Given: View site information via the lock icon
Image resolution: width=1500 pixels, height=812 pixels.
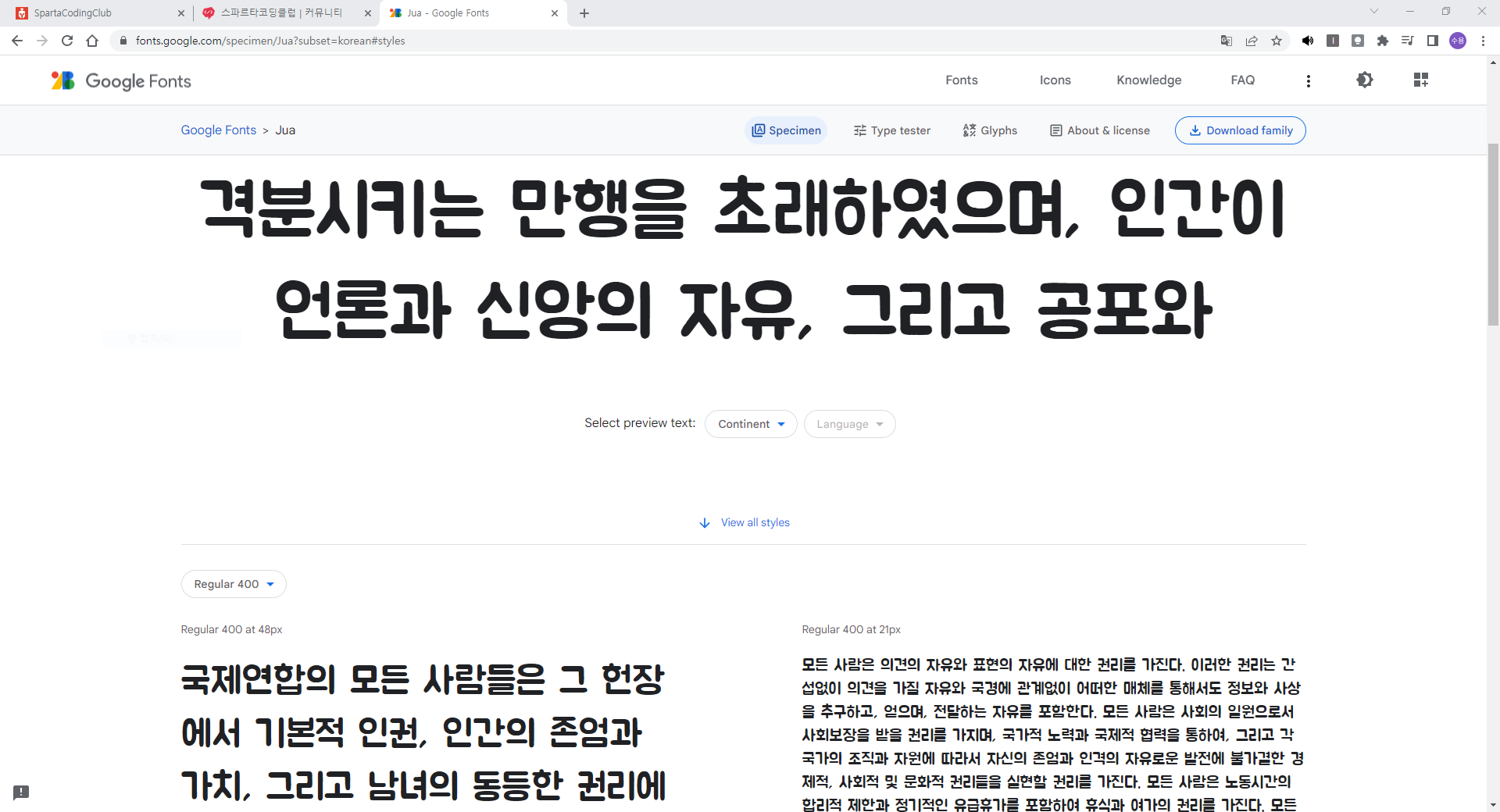Looking at the screenshot, I should (x=123, y=41).
